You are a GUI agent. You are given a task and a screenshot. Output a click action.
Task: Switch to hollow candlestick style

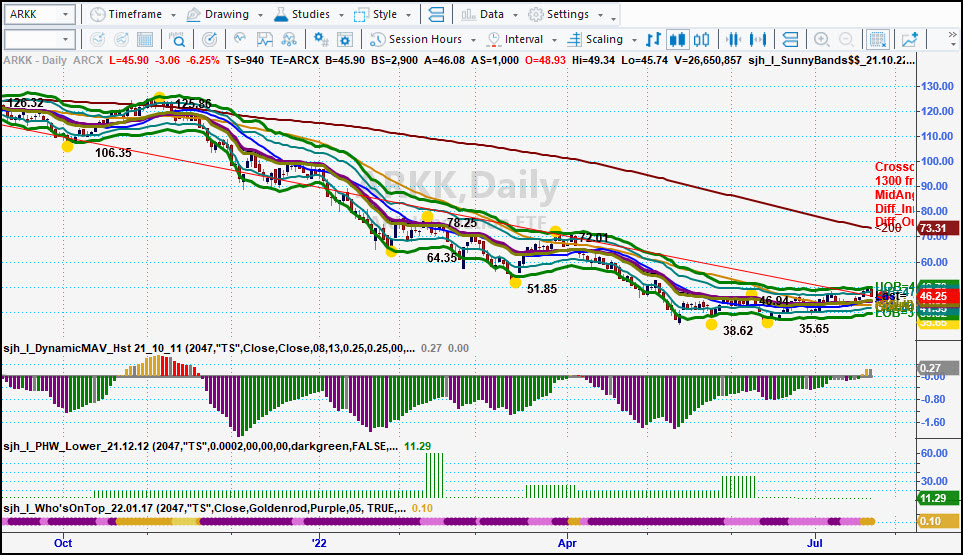point(701,39)
